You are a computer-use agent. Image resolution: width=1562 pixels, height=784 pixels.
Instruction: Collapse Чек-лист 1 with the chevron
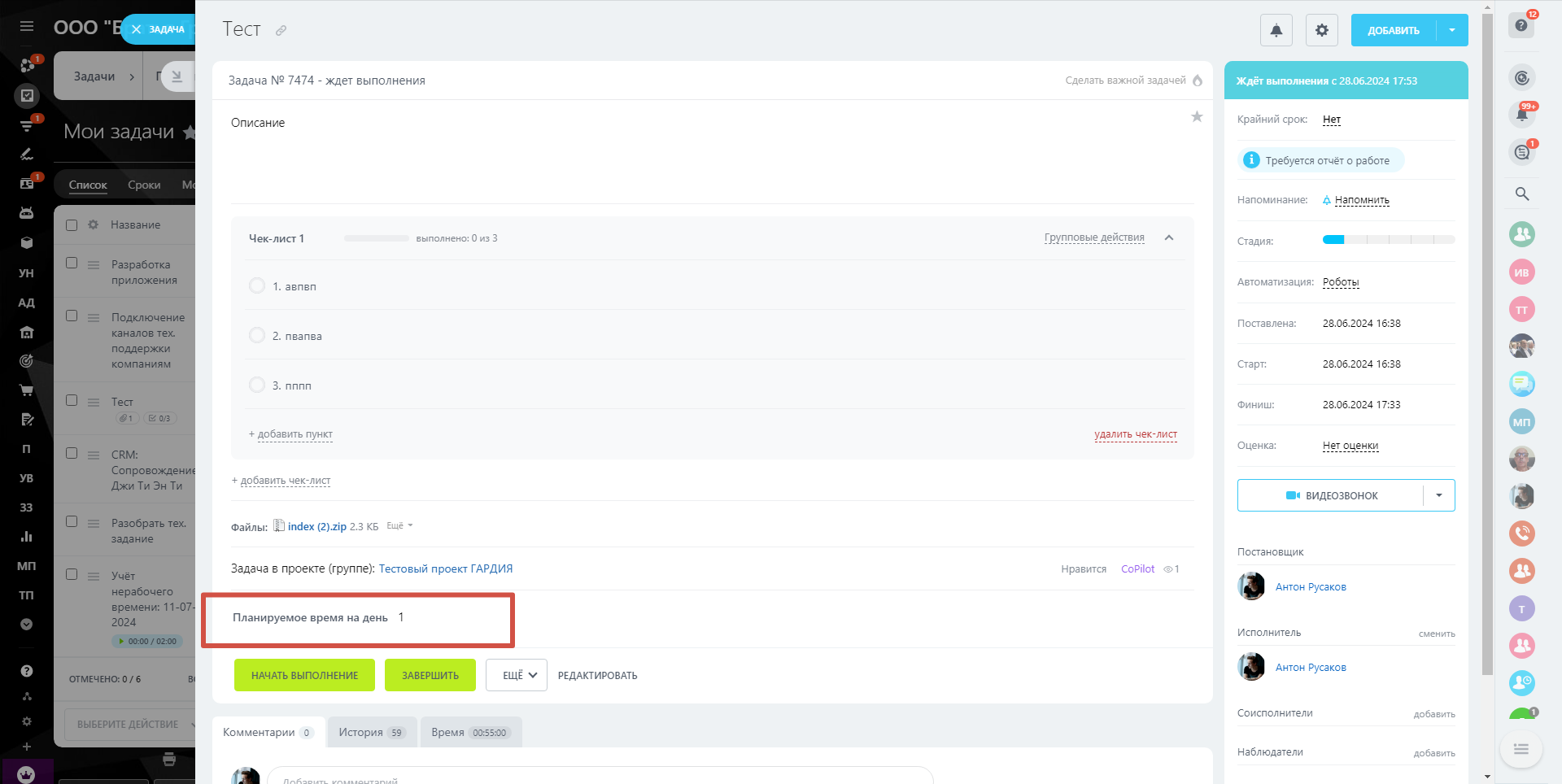click(x=1169, y=238)
